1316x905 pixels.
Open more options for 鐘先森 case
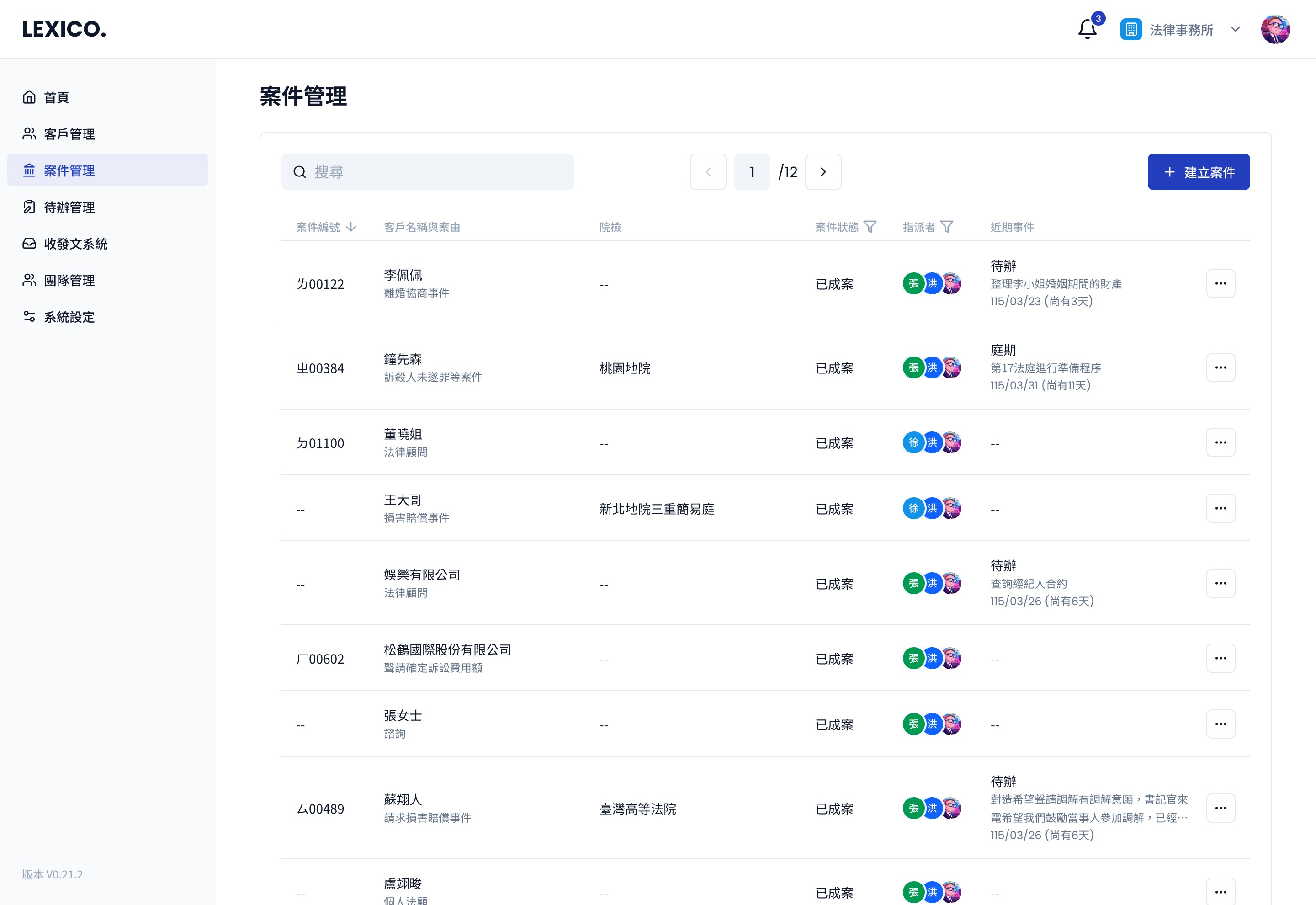(1220, 367)
